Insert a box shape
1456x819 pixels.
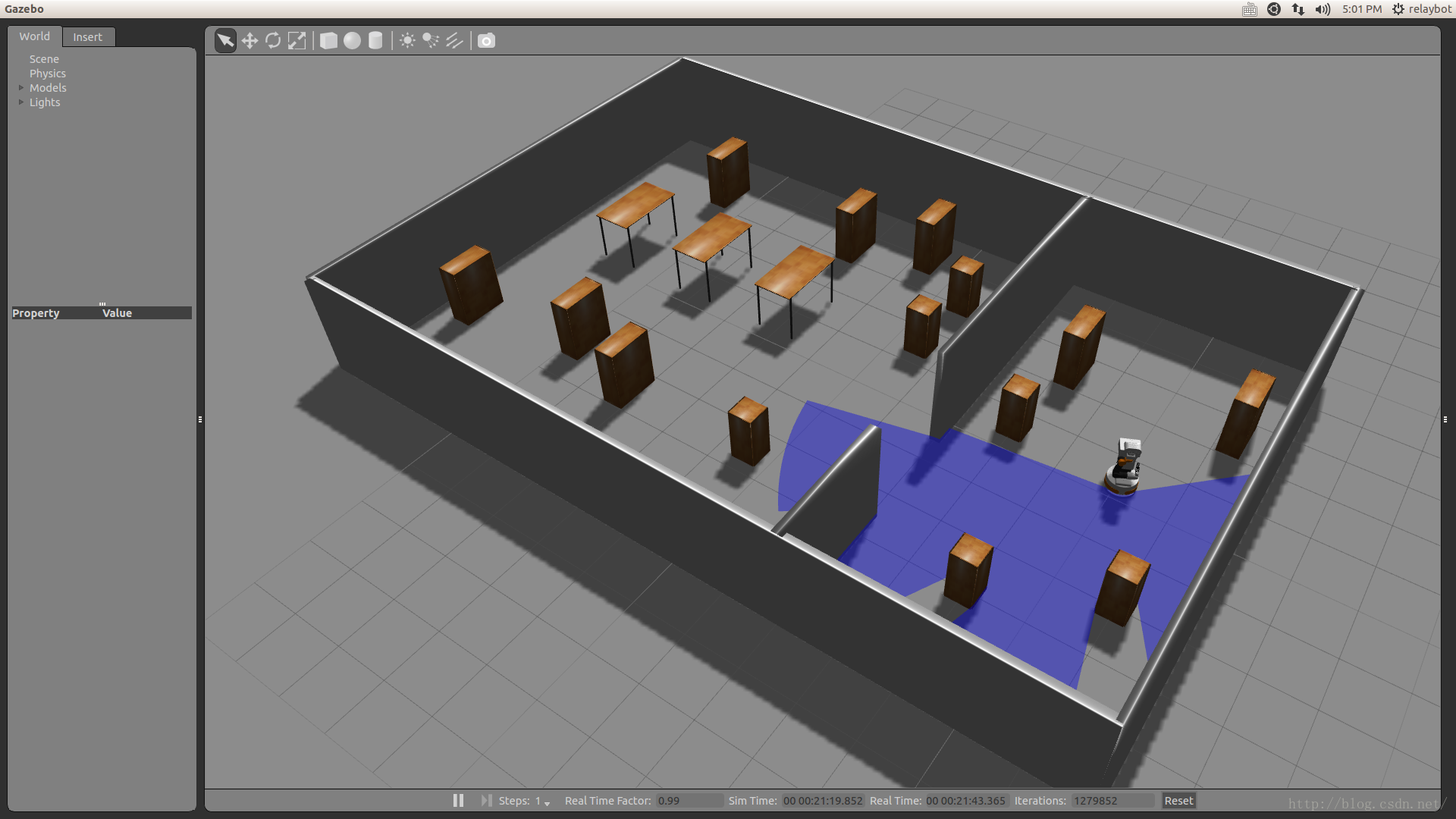(x=328, y=40)
